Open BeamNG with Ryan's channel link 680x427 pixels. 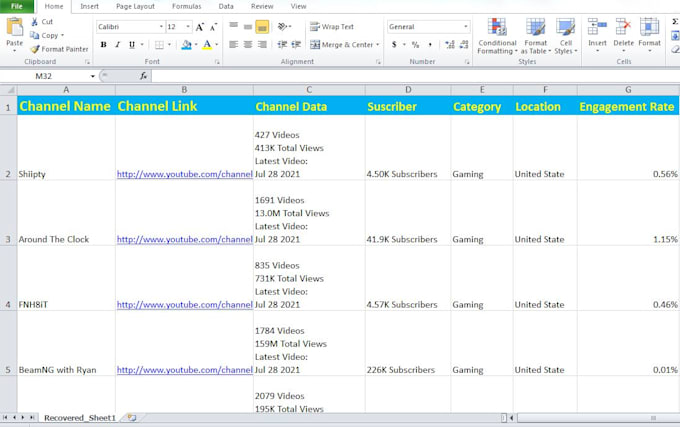point(185,370)
